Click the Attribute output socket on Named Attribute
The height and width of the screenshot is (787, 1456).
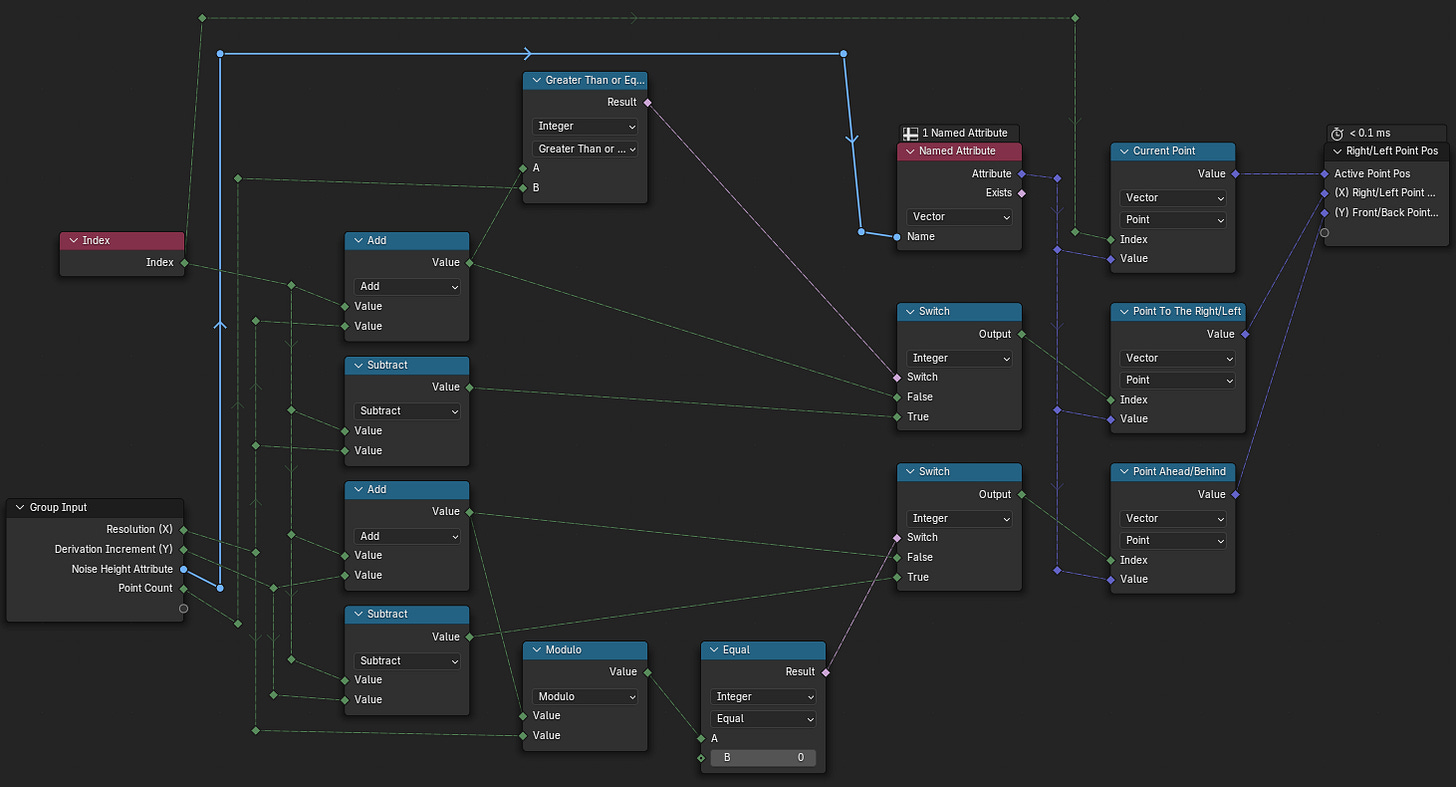(1022, 173)
